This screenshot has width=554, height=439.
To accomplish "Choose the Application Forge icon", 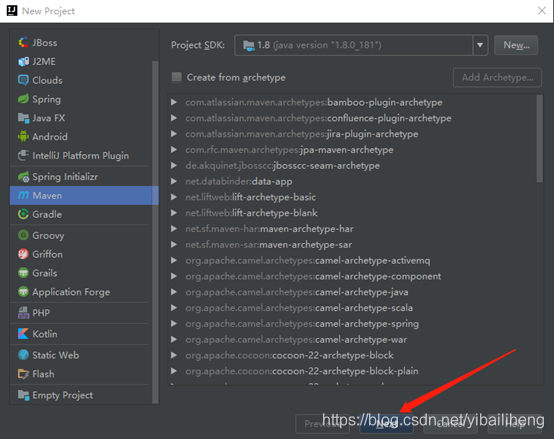I will (23, 292).
